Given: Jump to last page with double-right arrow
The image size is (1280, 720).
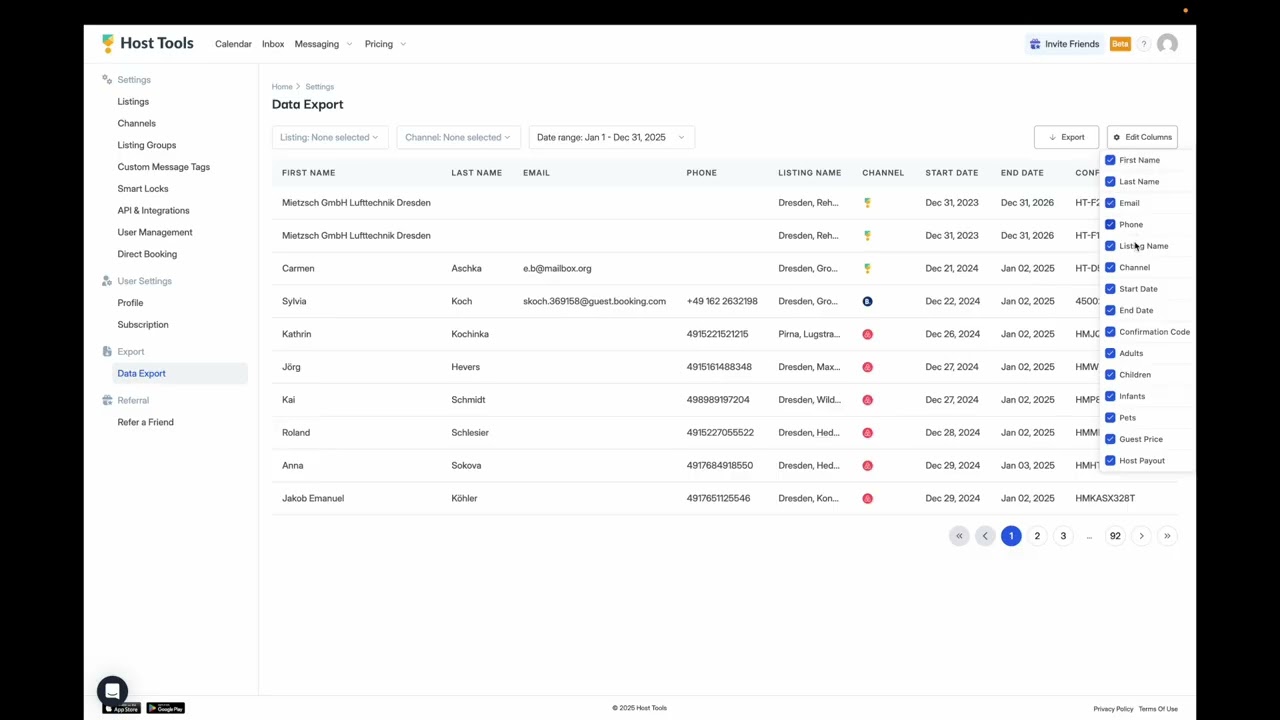Looking at the screenshot, I should (x=1167, y=536).
